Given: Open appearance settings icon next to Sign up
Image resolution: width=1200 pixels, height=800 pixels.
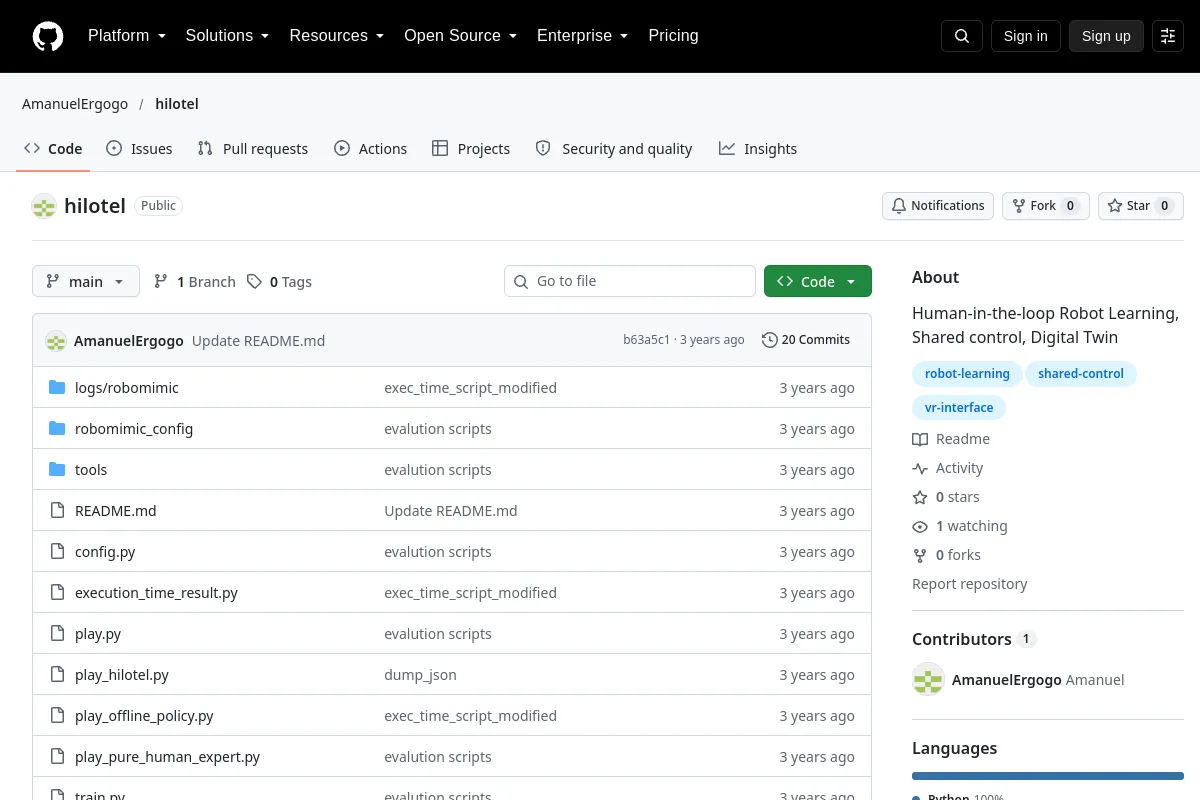Looking at the screenshot, I should coord(1168,36).
